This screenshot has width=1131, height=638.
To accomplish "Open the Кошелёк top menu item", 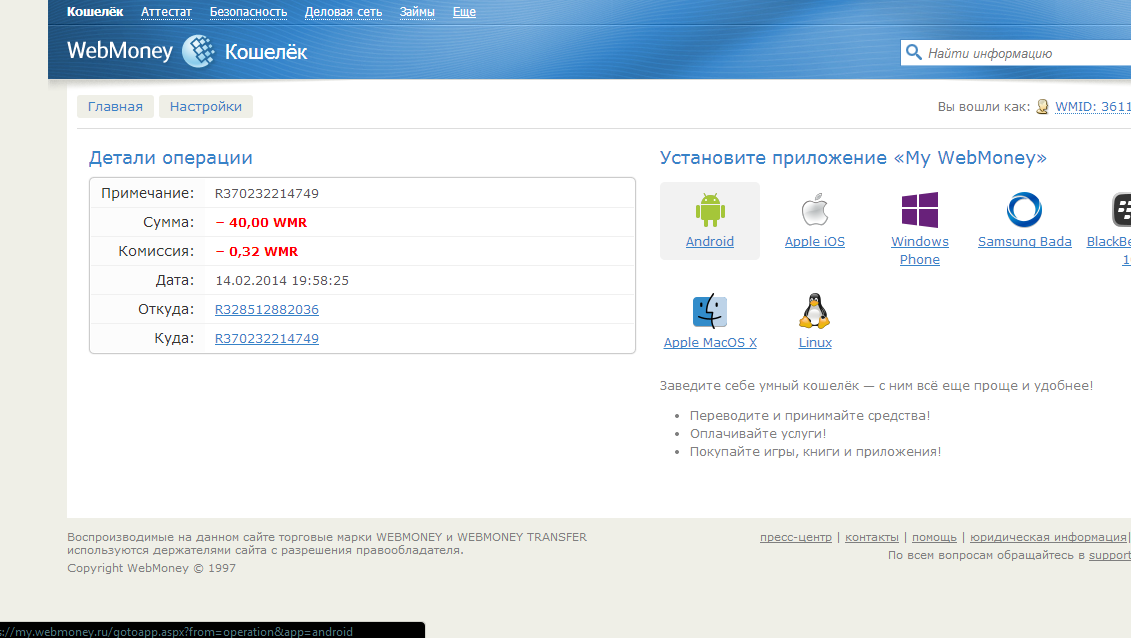I will (95, 12).
